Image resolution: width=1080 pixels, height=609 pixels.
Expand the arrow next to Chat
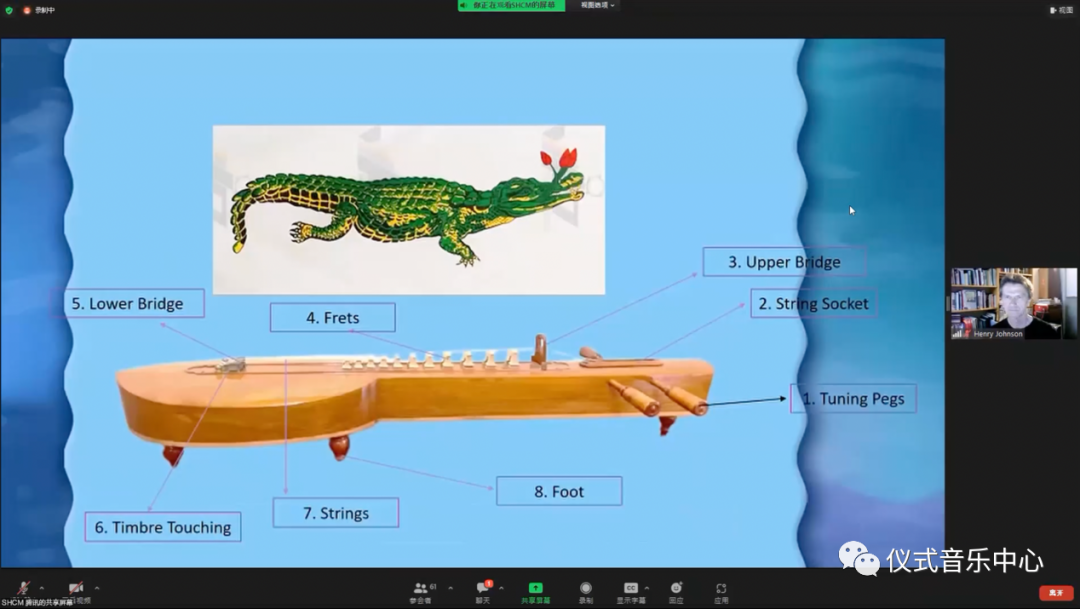pyautogui.click(x=501, y=588)
